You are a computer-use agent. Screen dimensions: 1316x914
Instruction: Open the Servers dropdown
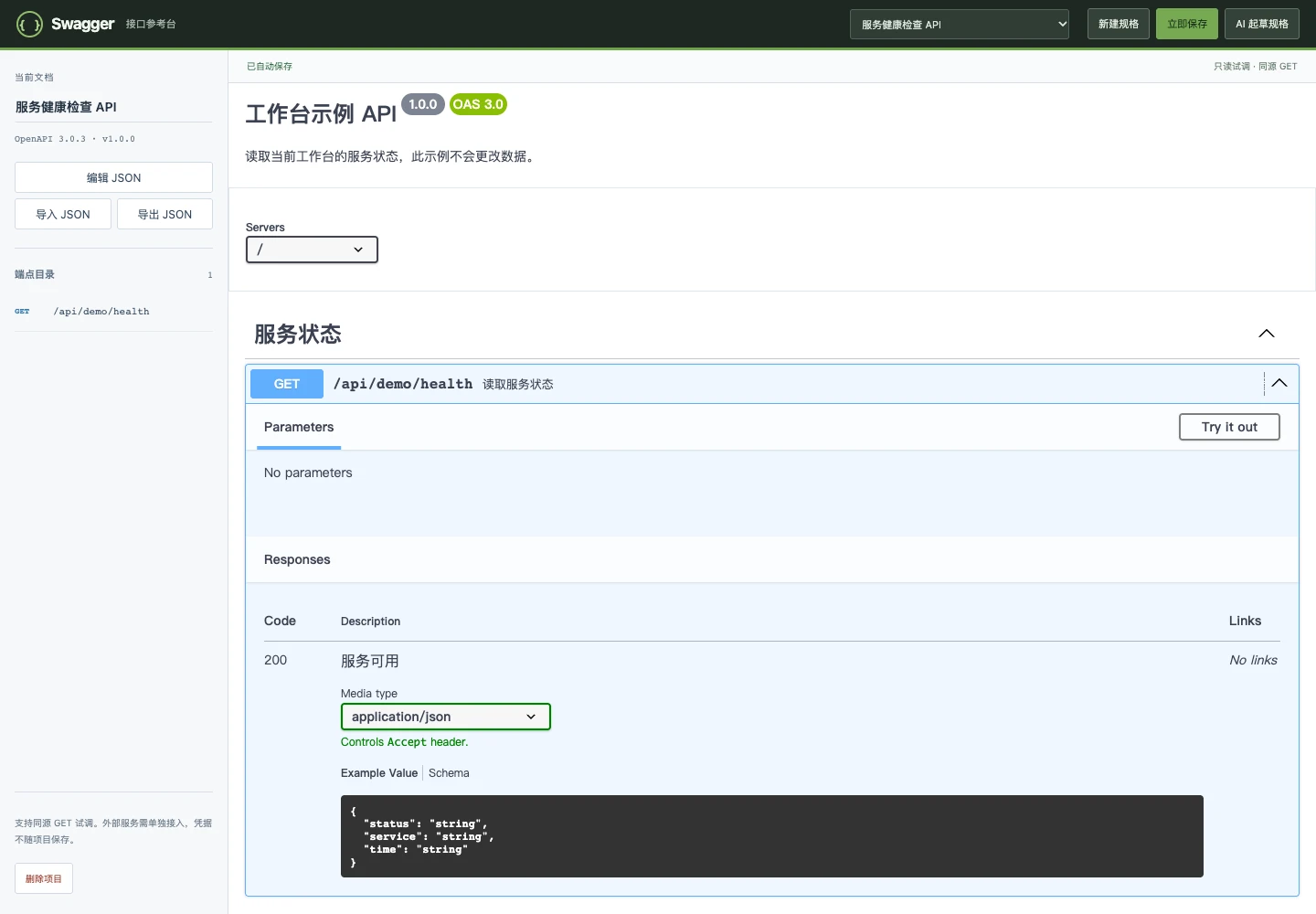(x=312, y=250)
